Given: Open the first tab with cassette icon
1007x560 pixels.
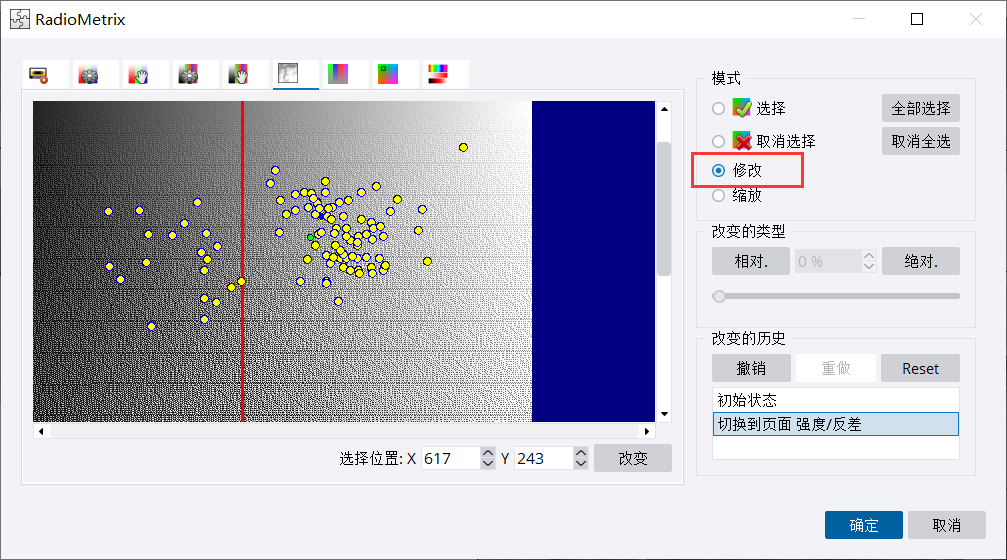Looking at the screenshot, I should pos(40,74).
